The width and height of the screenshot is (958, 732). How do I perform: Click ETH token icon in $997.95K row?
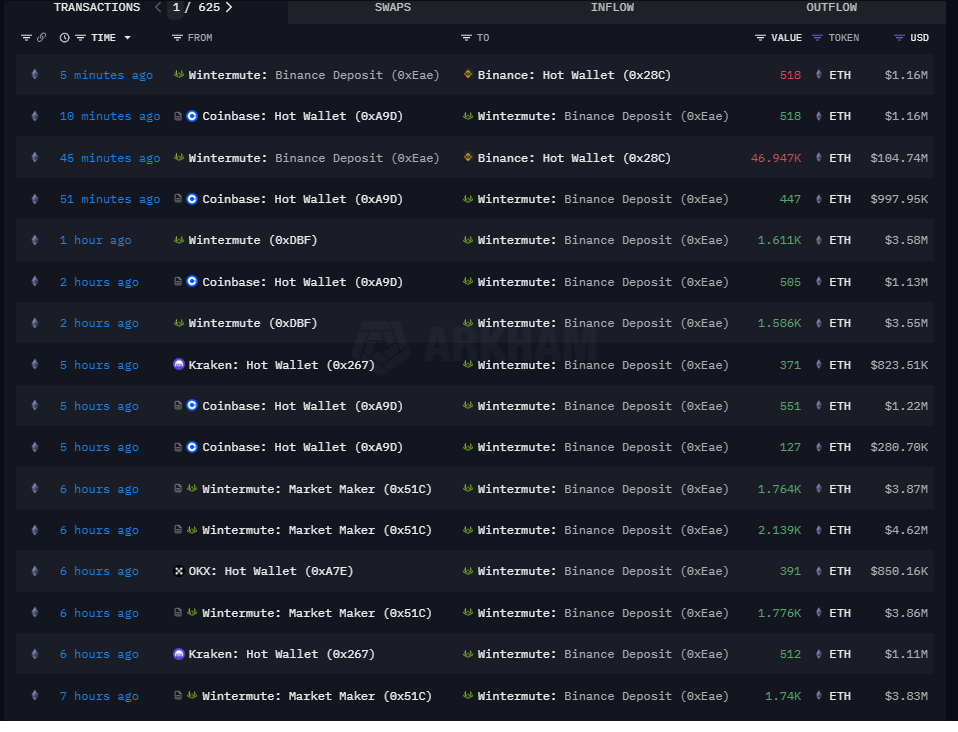(x=819, y=199)
